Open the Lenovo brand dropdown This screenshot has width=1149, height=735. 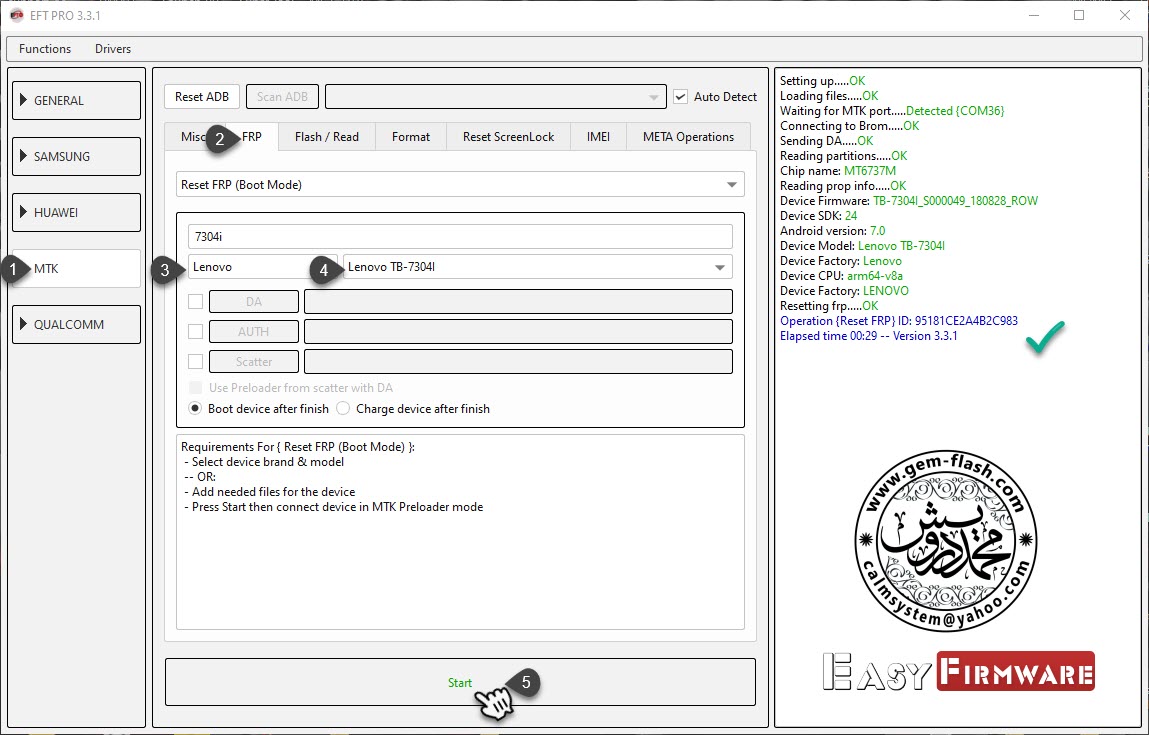pos(262,267)
